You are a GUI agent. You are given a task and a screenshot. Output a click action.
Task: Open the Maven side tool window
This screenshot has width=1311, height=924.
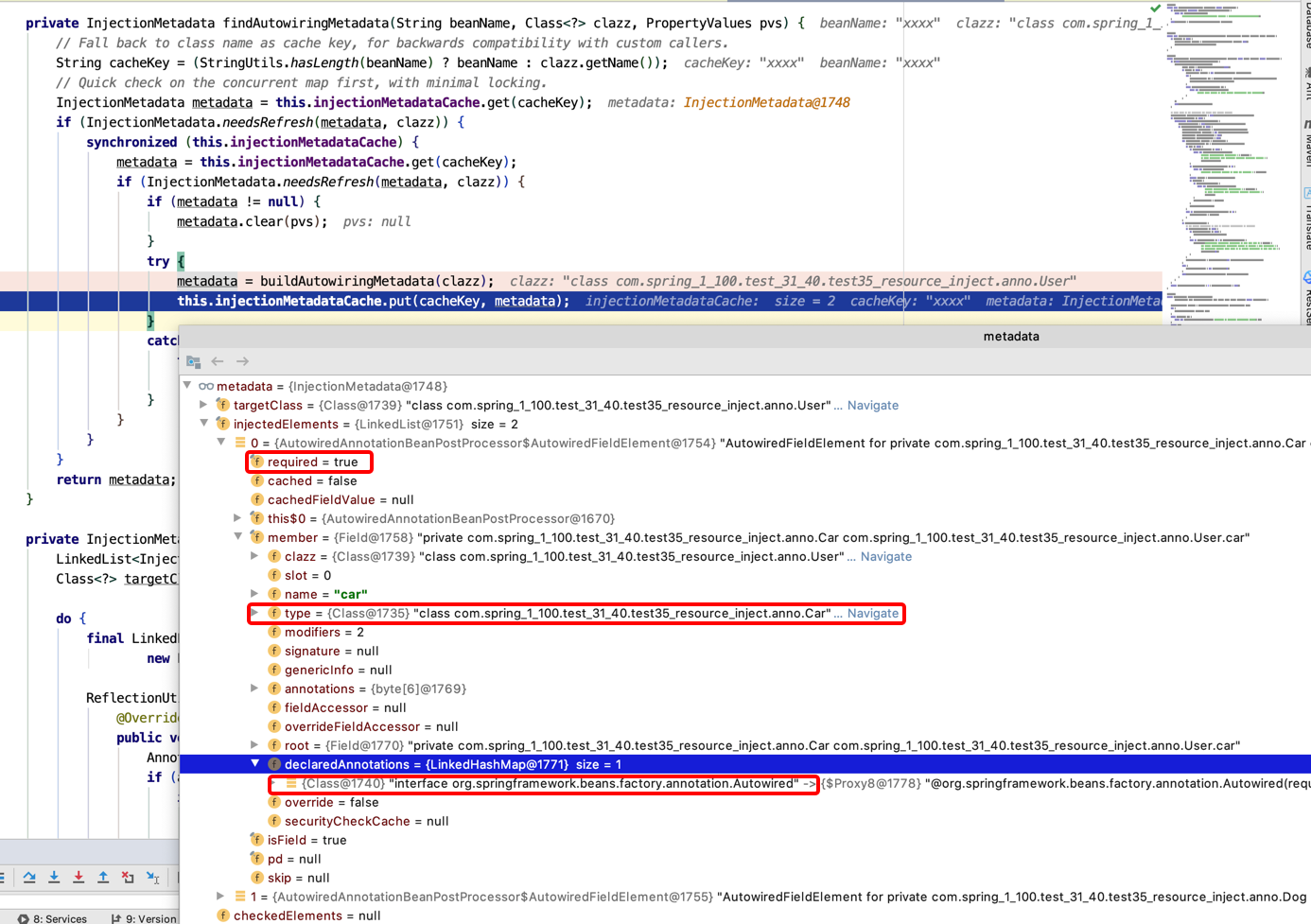click(x=1306, y=144)
